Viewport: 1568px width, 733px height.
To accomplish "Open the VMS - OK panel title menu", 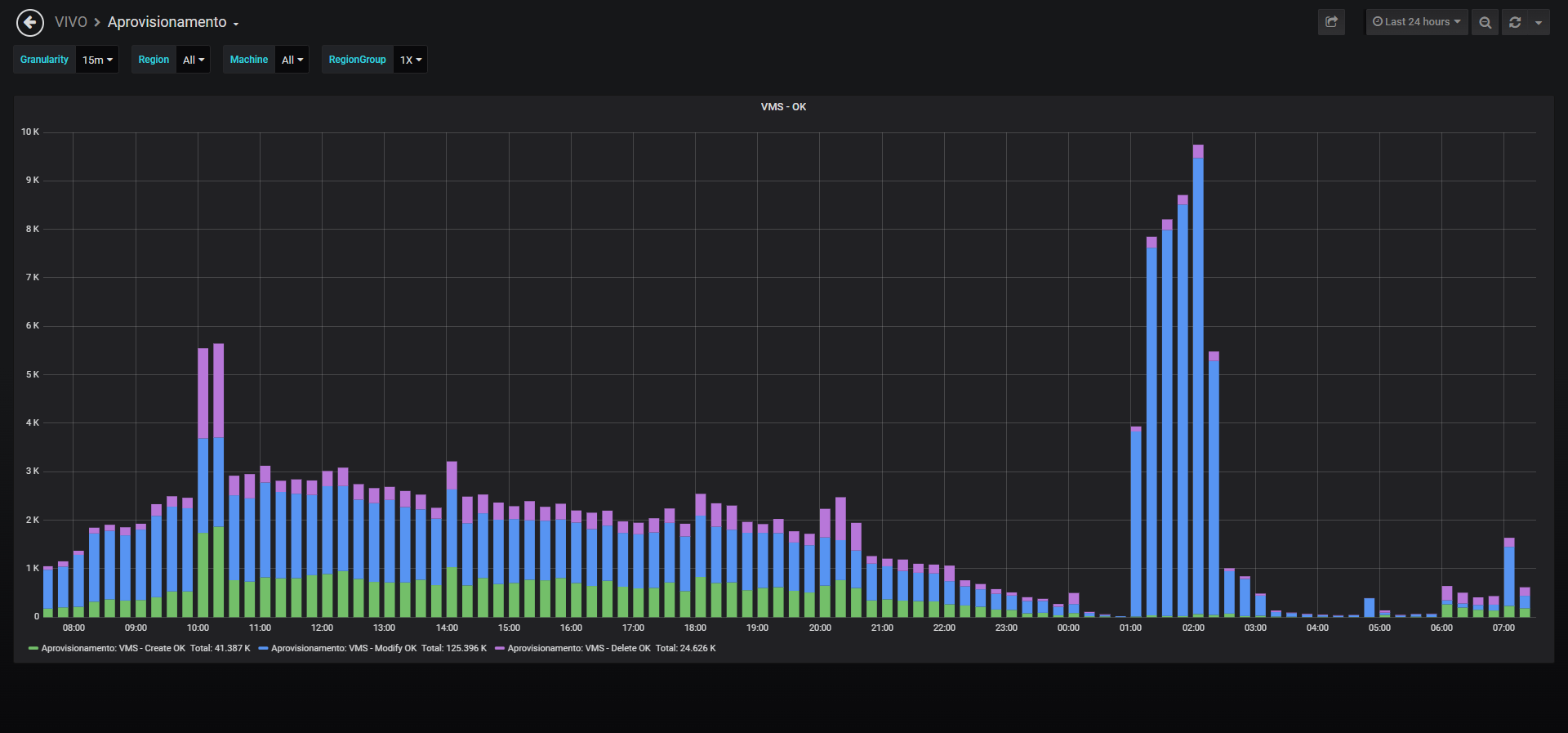I will [783, 107].
